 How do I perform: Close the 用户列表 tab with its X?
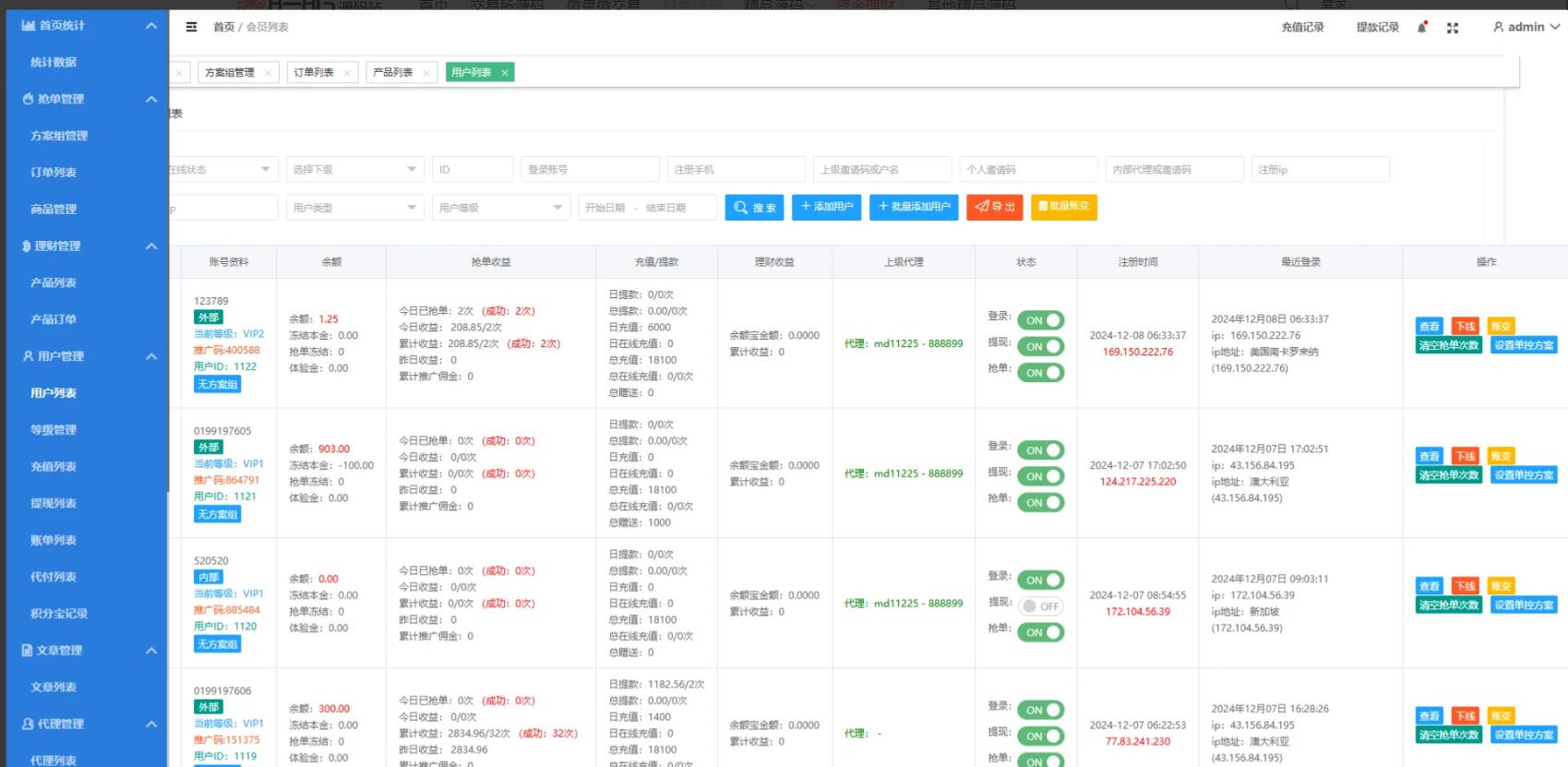505,73
